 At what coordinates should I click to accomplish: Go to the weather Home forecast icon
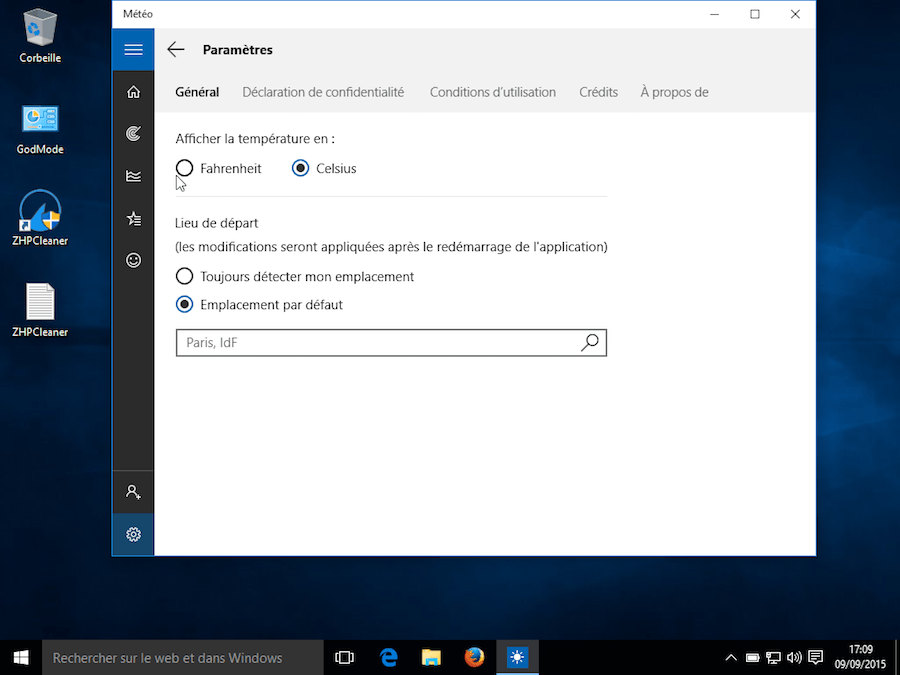click(x=133, y=92)
